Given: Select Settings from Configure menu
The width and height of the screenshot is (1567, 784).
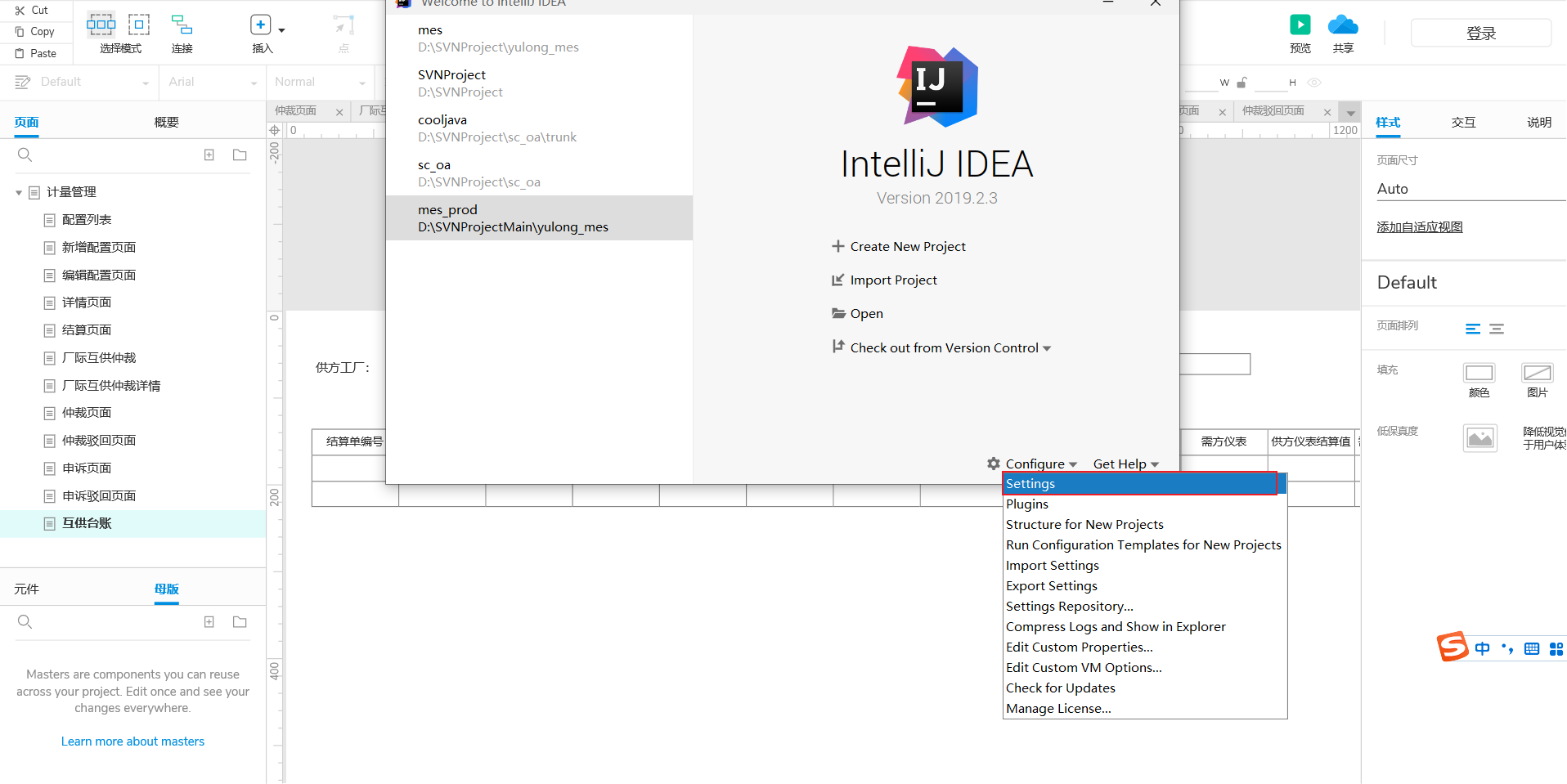Looking at the screenshot, I should pyautogui.click(x=1144, y=484).
